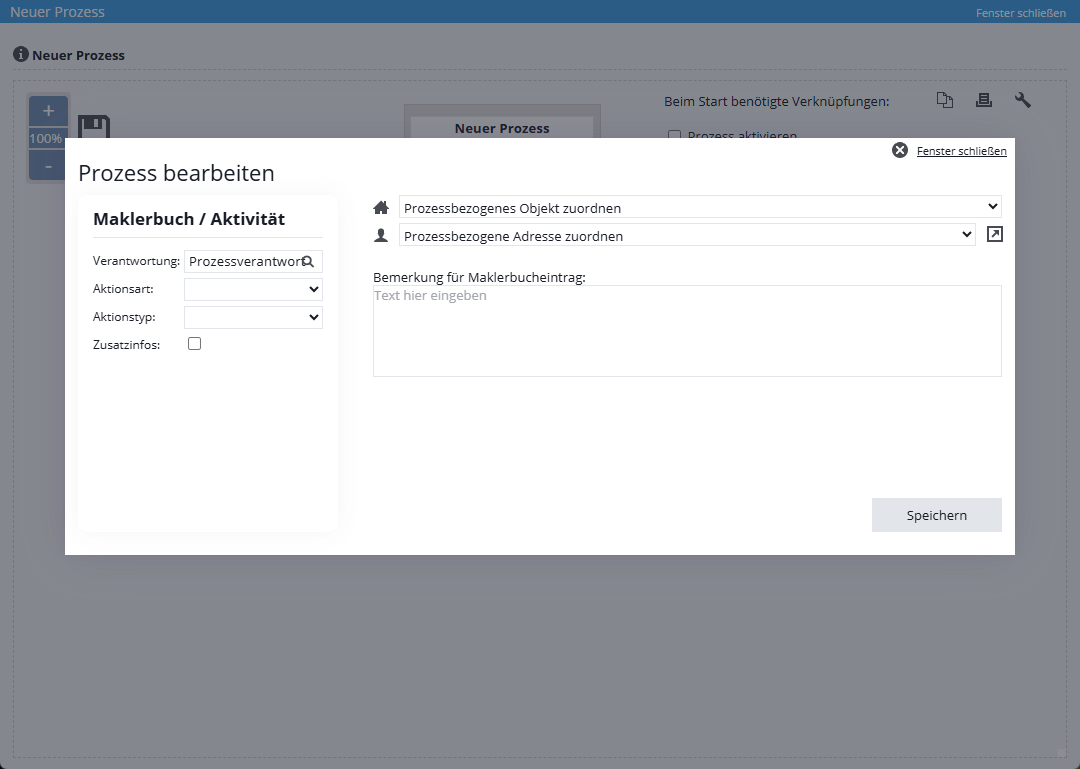Viewport: 1080px width, 769px height.
Task: Toggle the Prozess aktivieren checkbox
Action: (674, 135)
